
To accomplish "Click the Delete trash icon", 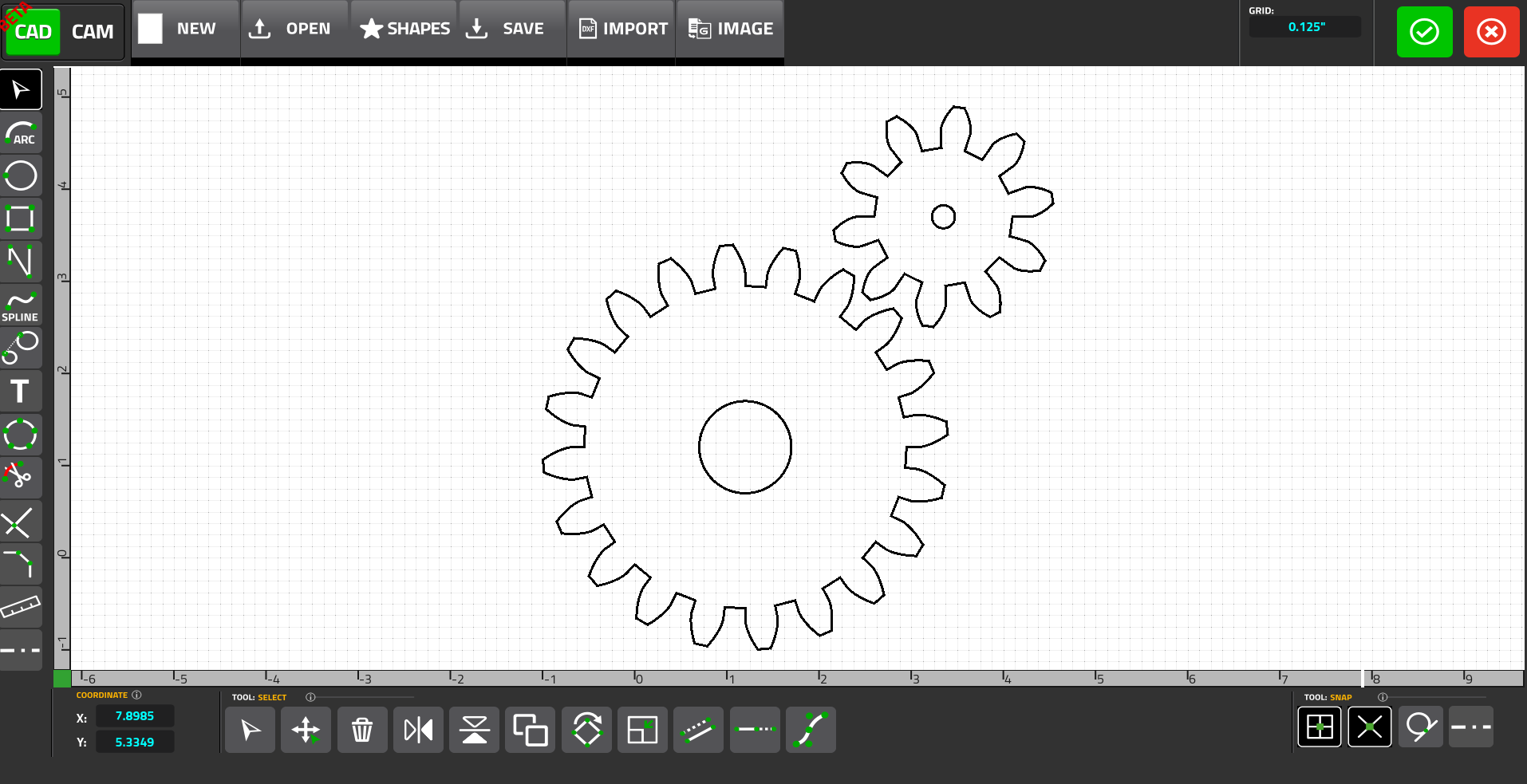I will [x=362, y=729].
